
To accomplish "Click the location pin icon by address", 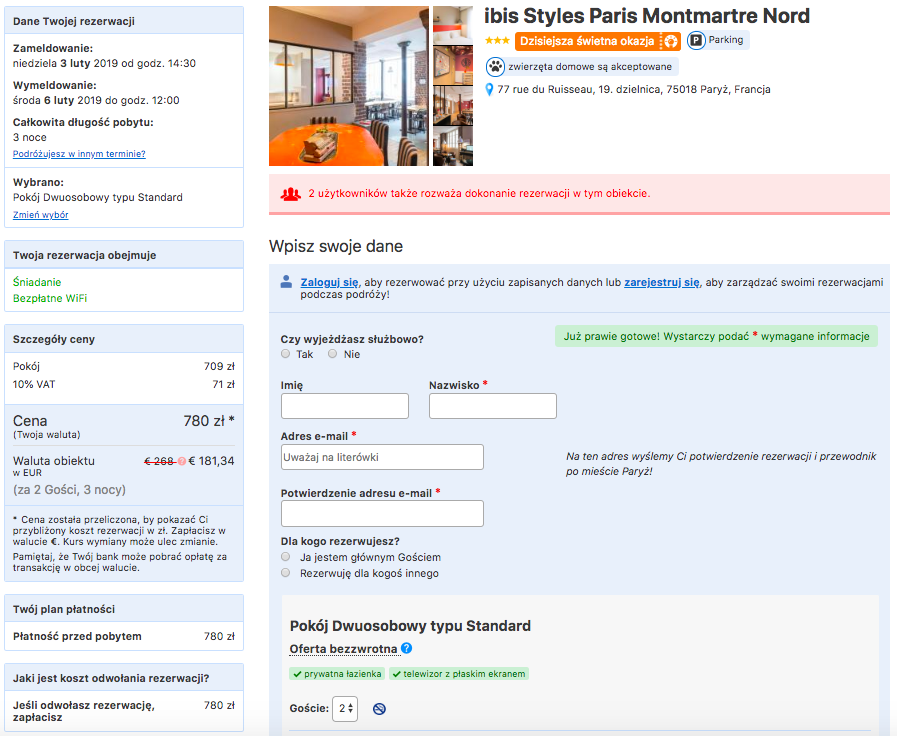I will click(489, 90).
